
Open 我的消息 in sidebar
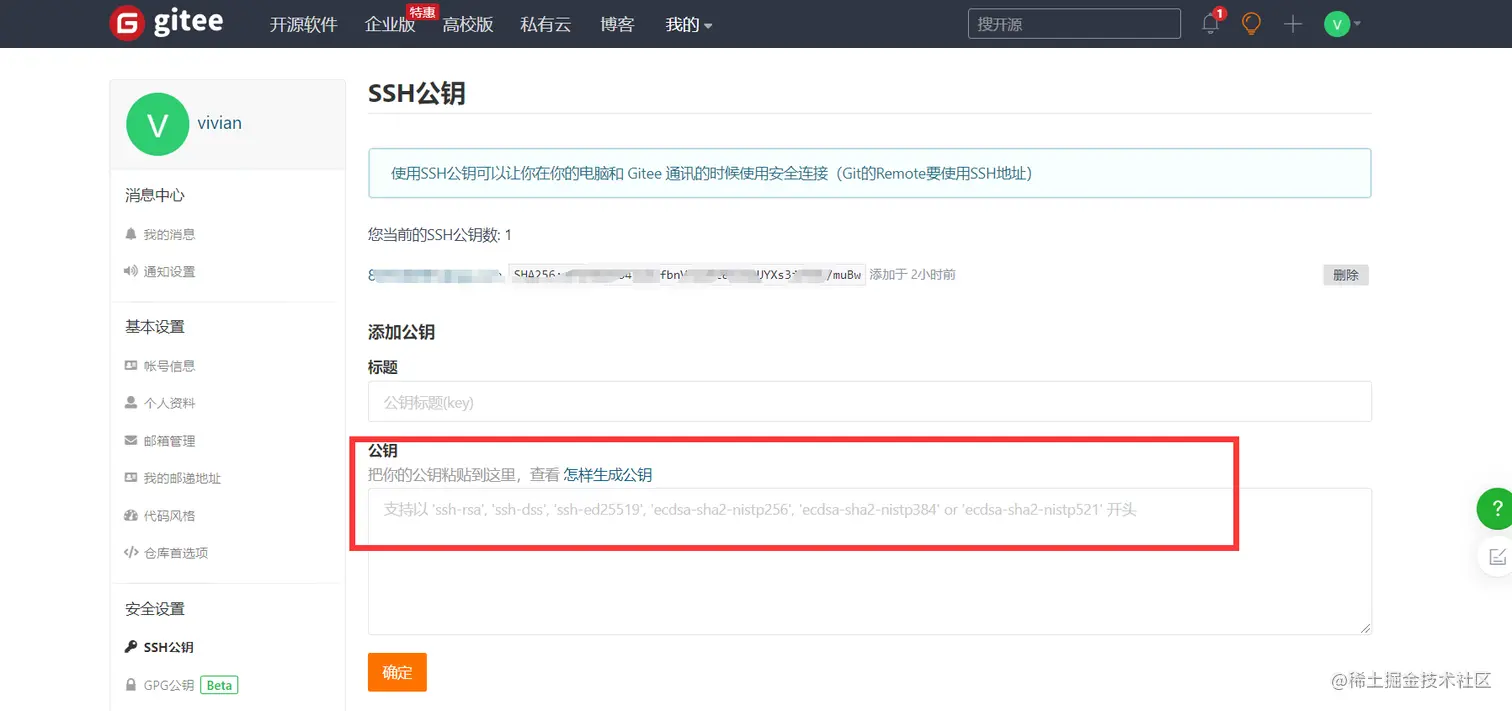click(169, 234)
